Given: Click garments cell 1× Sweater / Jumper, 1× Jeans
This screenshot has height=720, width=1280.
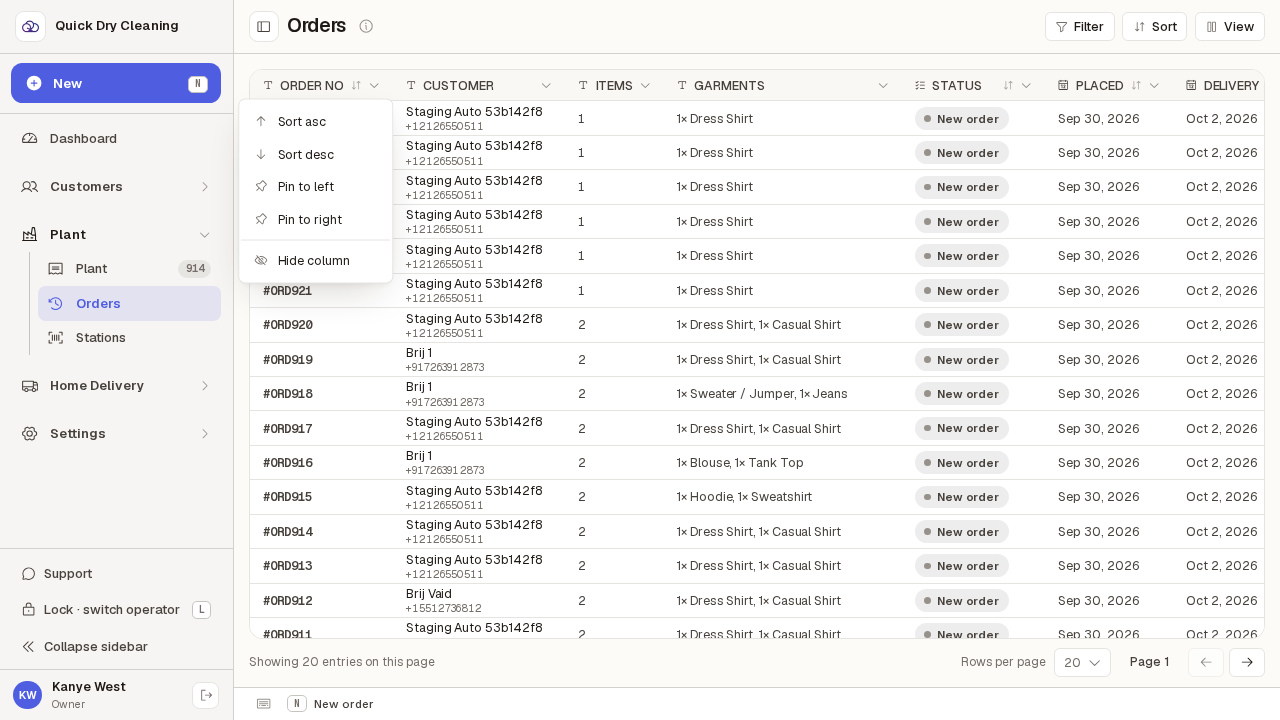Looking at the screenshot, I should click(762, 394).
